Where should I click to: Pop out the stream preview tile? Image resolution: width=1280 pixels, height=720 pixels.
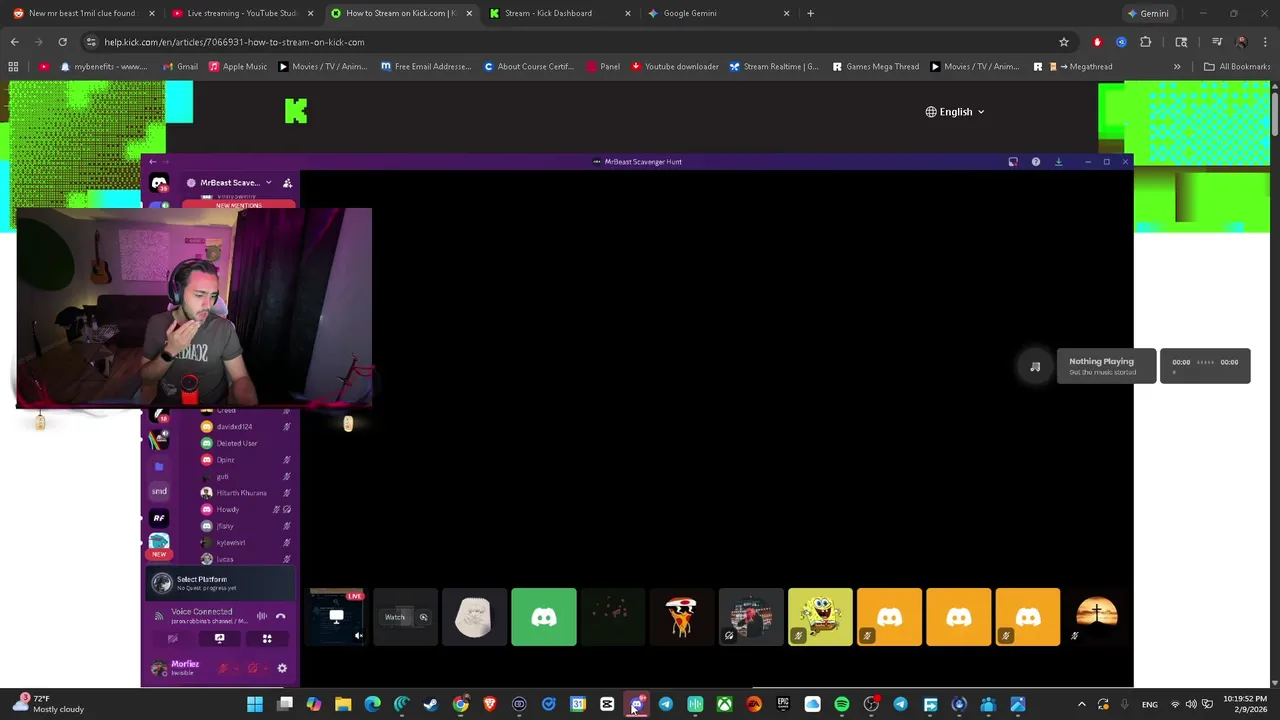(x=423, y=617)
